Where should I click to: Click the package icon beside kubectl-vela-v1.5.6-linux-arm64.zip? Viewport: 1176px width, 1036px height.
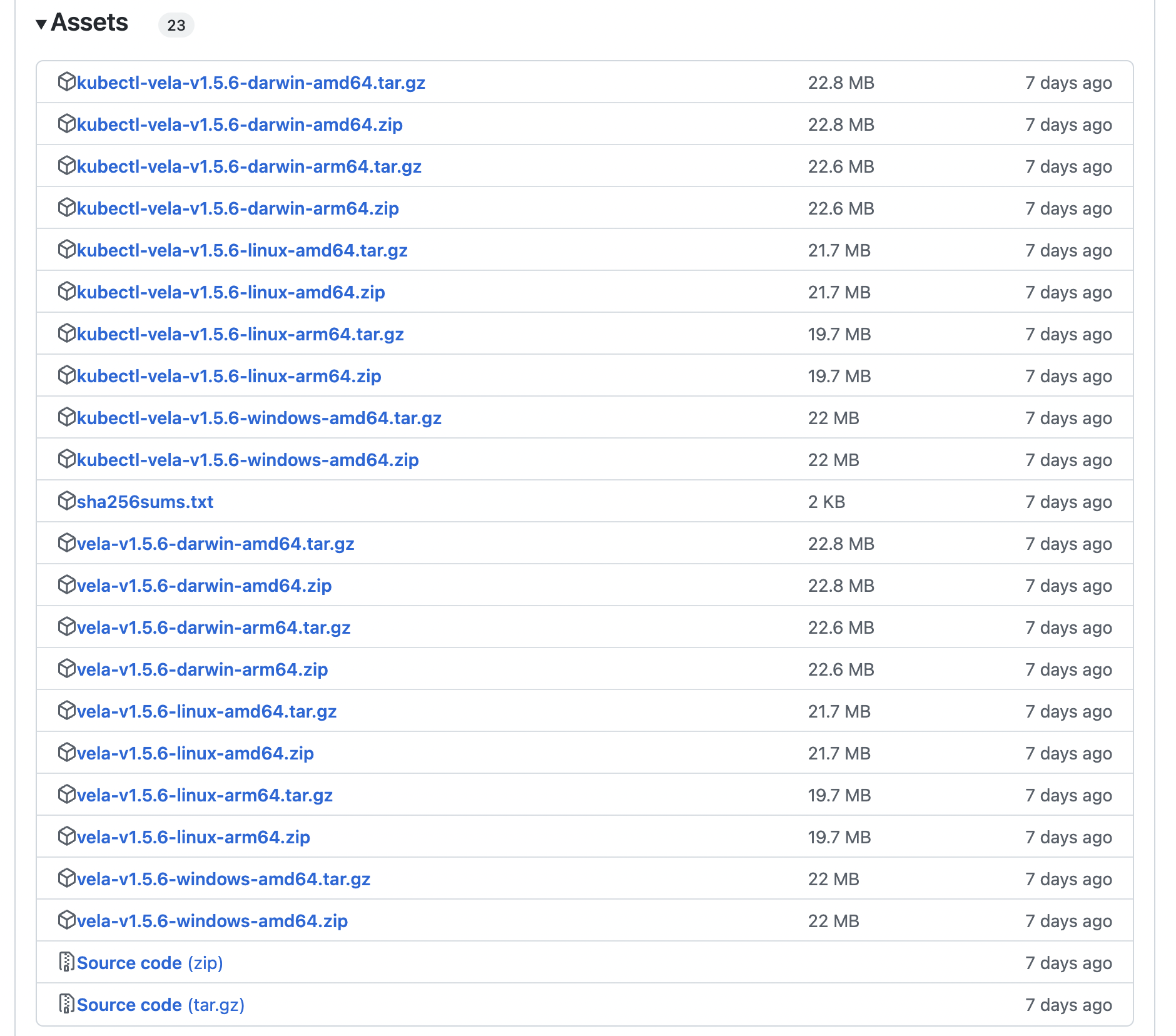click(66, 375)
